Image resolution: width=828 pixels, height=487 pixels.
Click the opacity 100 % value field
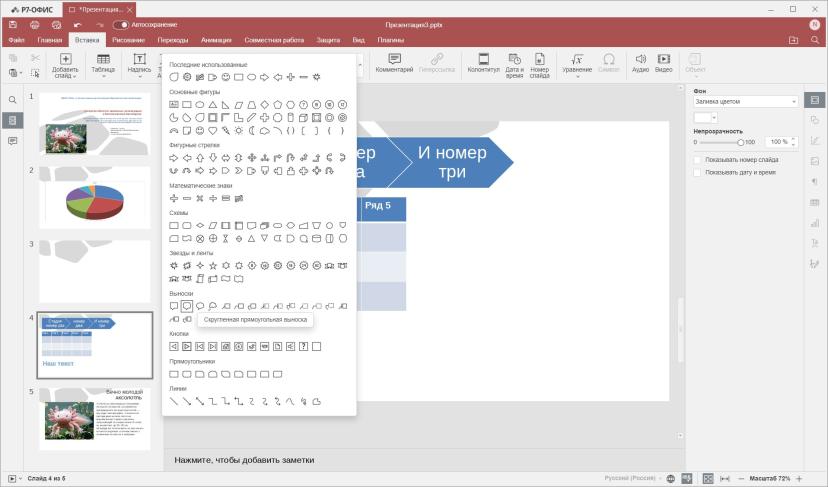781,142
